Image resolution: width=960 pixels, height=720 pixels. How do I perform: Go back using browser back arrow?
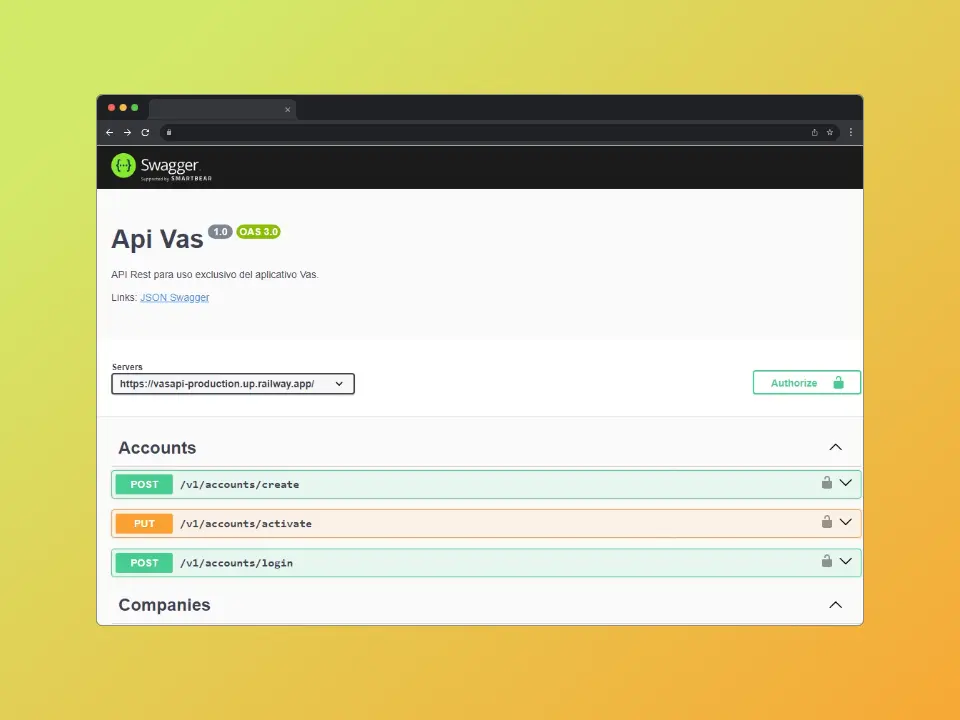coord(110,132)
